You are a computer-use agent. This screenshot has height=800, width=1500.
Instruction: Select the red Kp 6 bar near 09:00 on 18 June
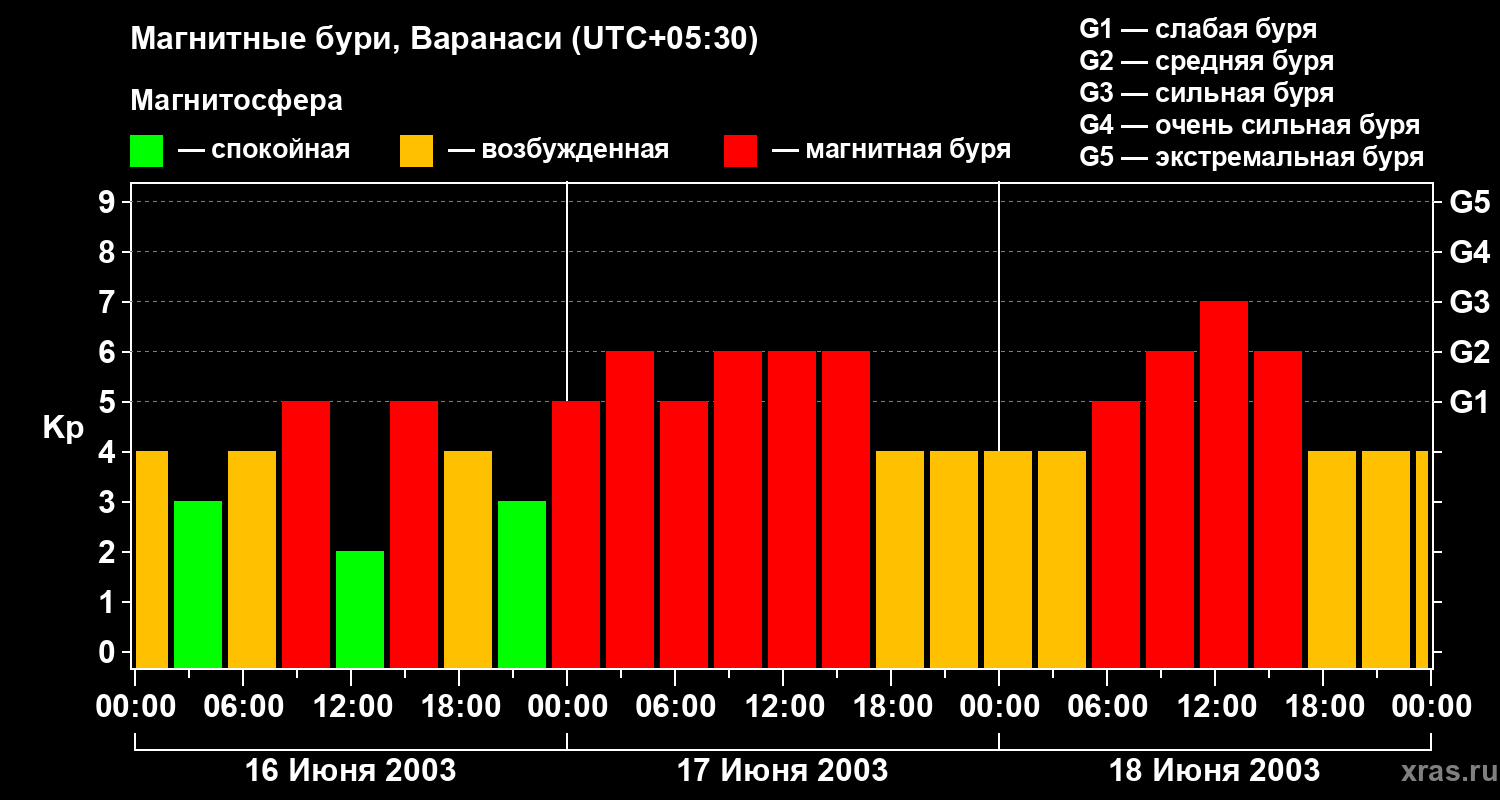coord(1170,509)
